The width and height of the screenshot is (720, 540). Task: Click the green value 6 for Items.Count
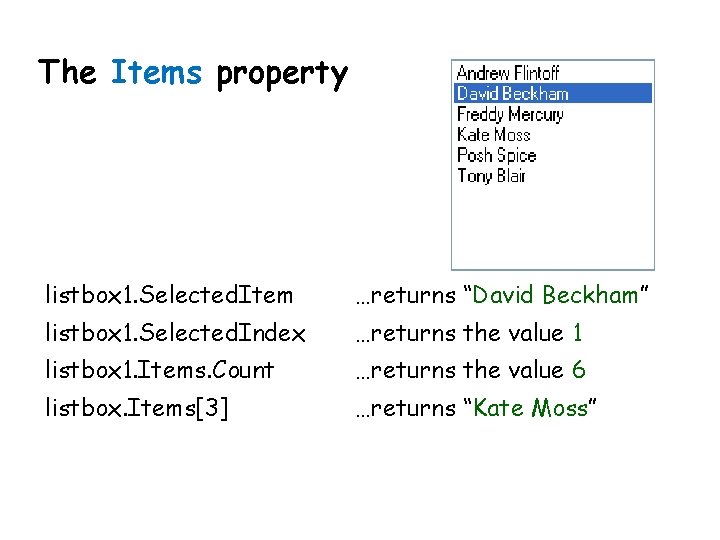pyautogui.click(x=579, y=370)
